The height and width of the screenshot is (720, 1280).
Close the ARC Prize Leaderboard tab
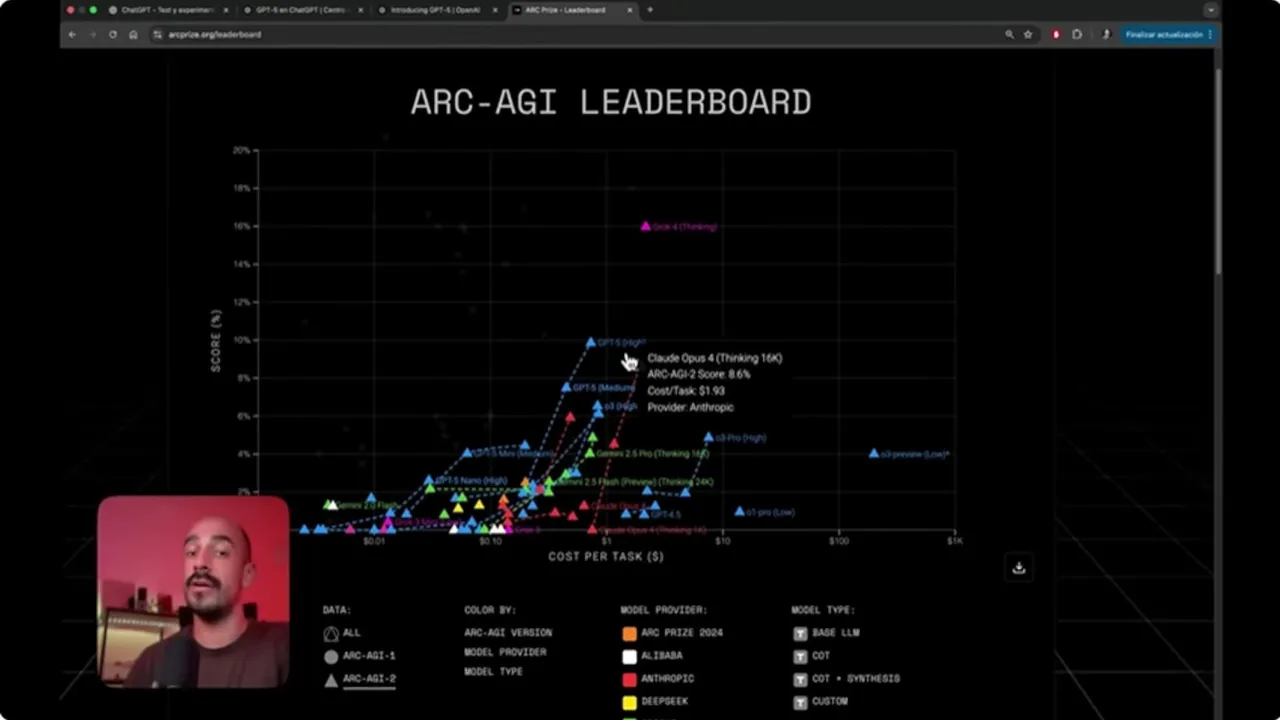(631, 10)
